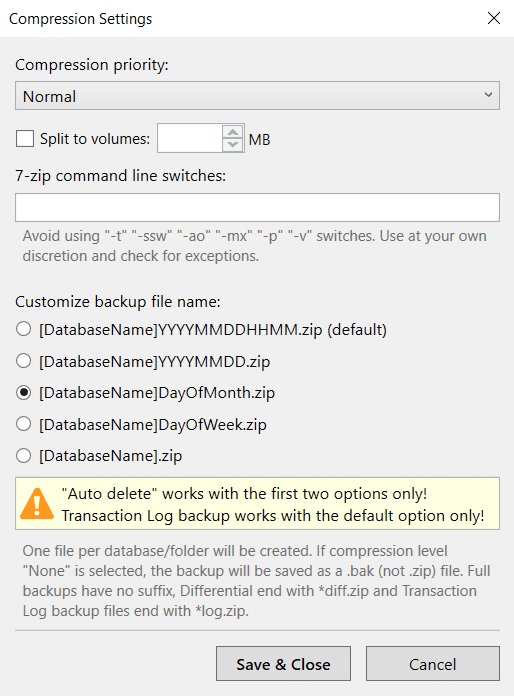
Task: Click the Customize backup file name label
Action: (118, 302)
